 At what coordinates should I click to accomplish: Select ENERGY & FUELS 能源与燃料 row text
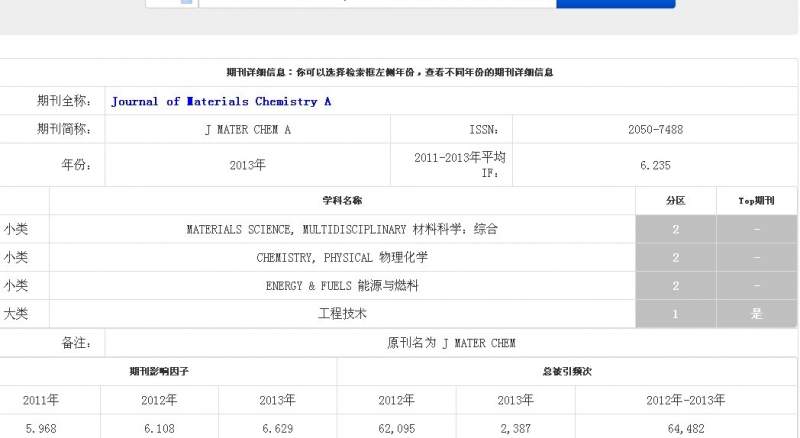click(x=342, y=285)
